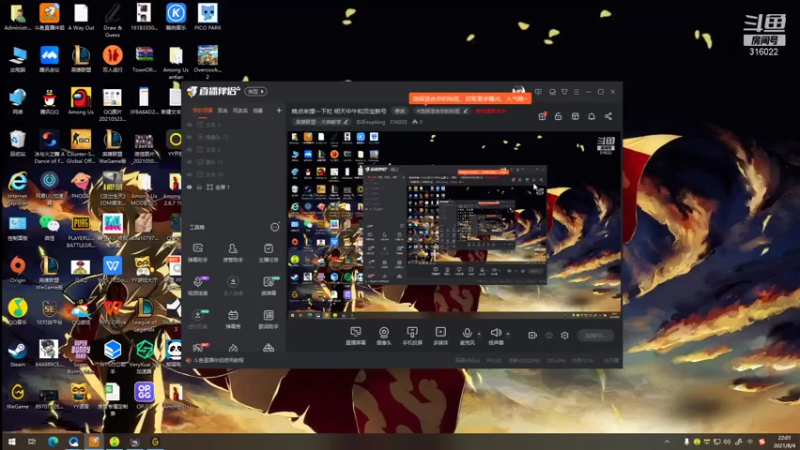Select the 全屏 1 source row
This screenshot has width=800, height=450.
point(234,187)
